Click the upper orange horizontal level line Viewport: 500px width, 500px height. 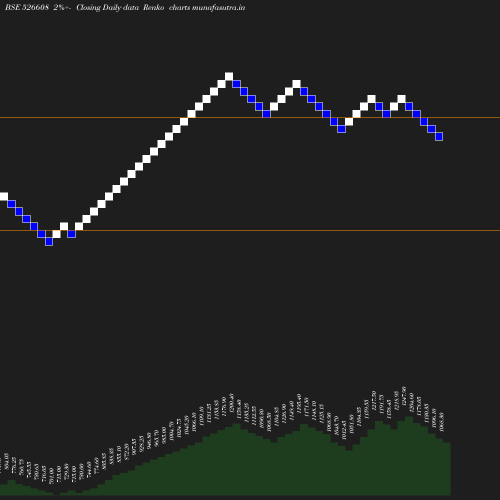(250, 117)
